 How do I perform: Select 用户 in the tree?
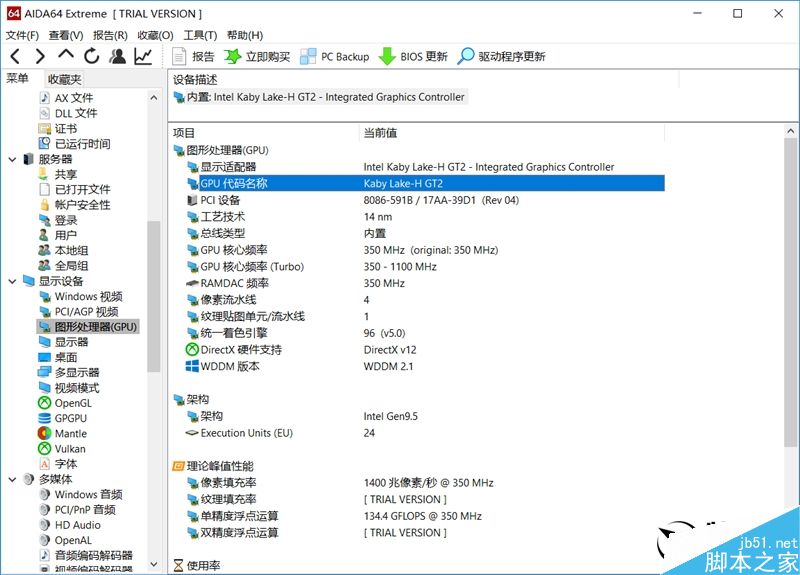[58, 235]
